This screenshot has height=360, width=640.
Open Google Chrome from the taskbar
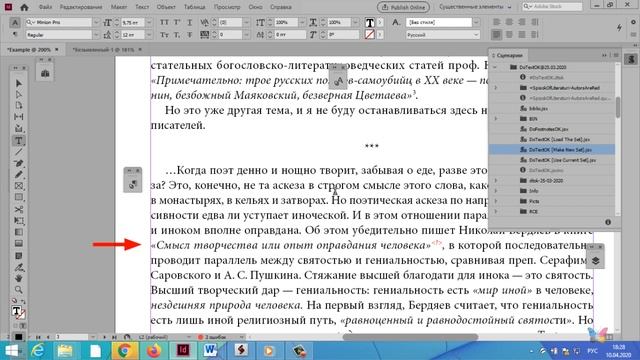coord(125,350)
